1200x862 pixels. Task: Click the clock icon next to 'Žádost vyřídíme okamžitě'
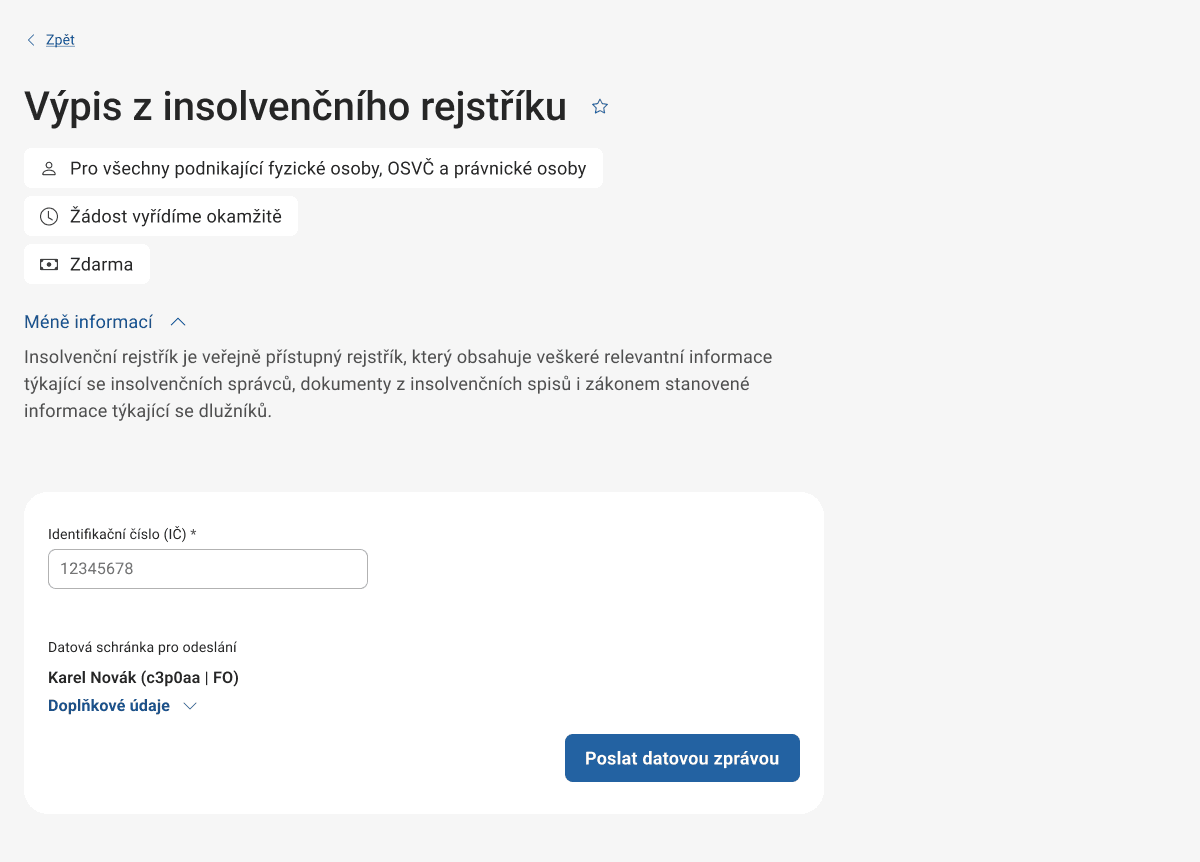(48, 216)
